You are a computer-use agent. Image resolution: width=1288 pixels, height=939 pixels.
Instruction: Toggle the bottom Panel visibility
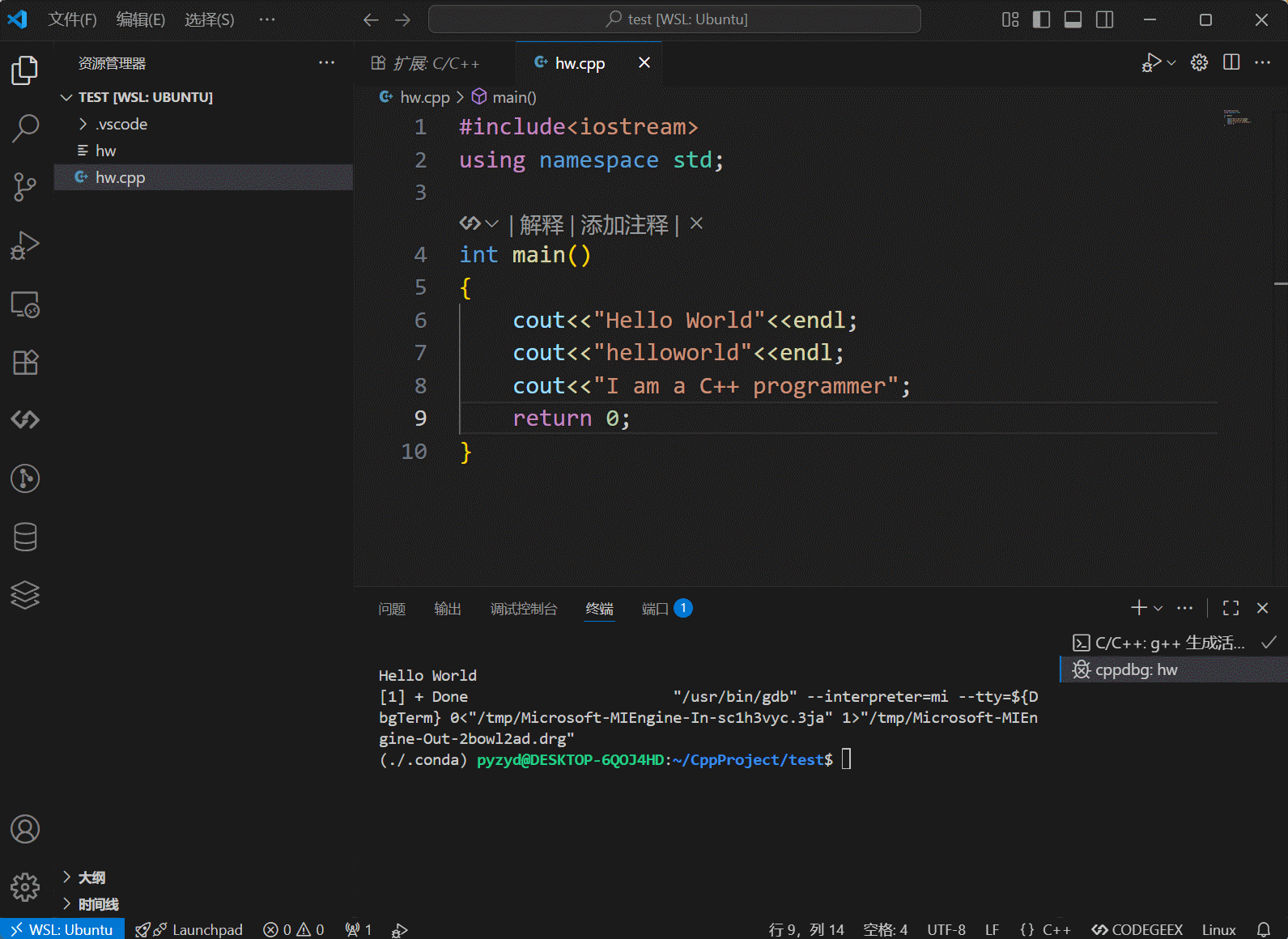coord(1073,19)
